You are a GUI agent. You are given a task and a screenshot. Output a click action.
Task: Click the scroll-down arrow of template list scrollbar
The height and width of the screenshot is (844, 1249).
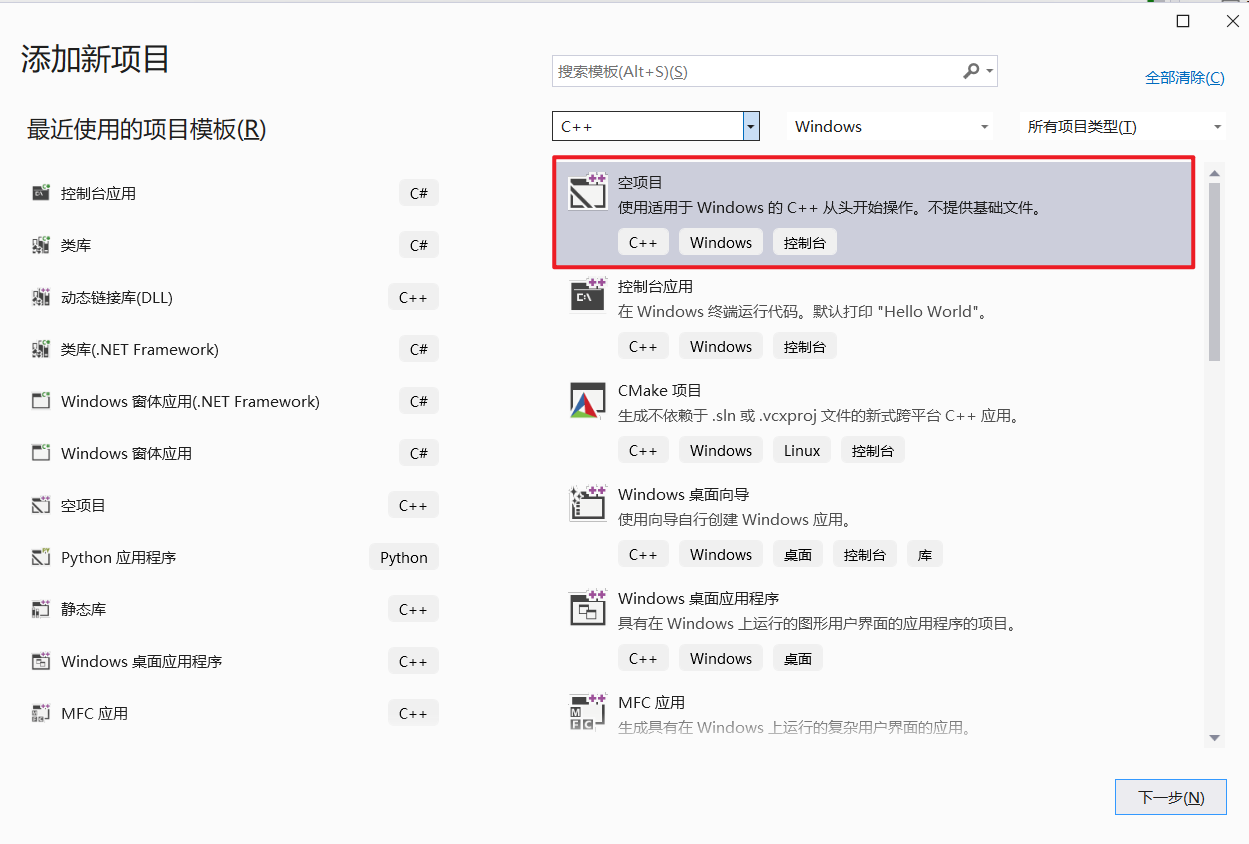click(1215, 738)
